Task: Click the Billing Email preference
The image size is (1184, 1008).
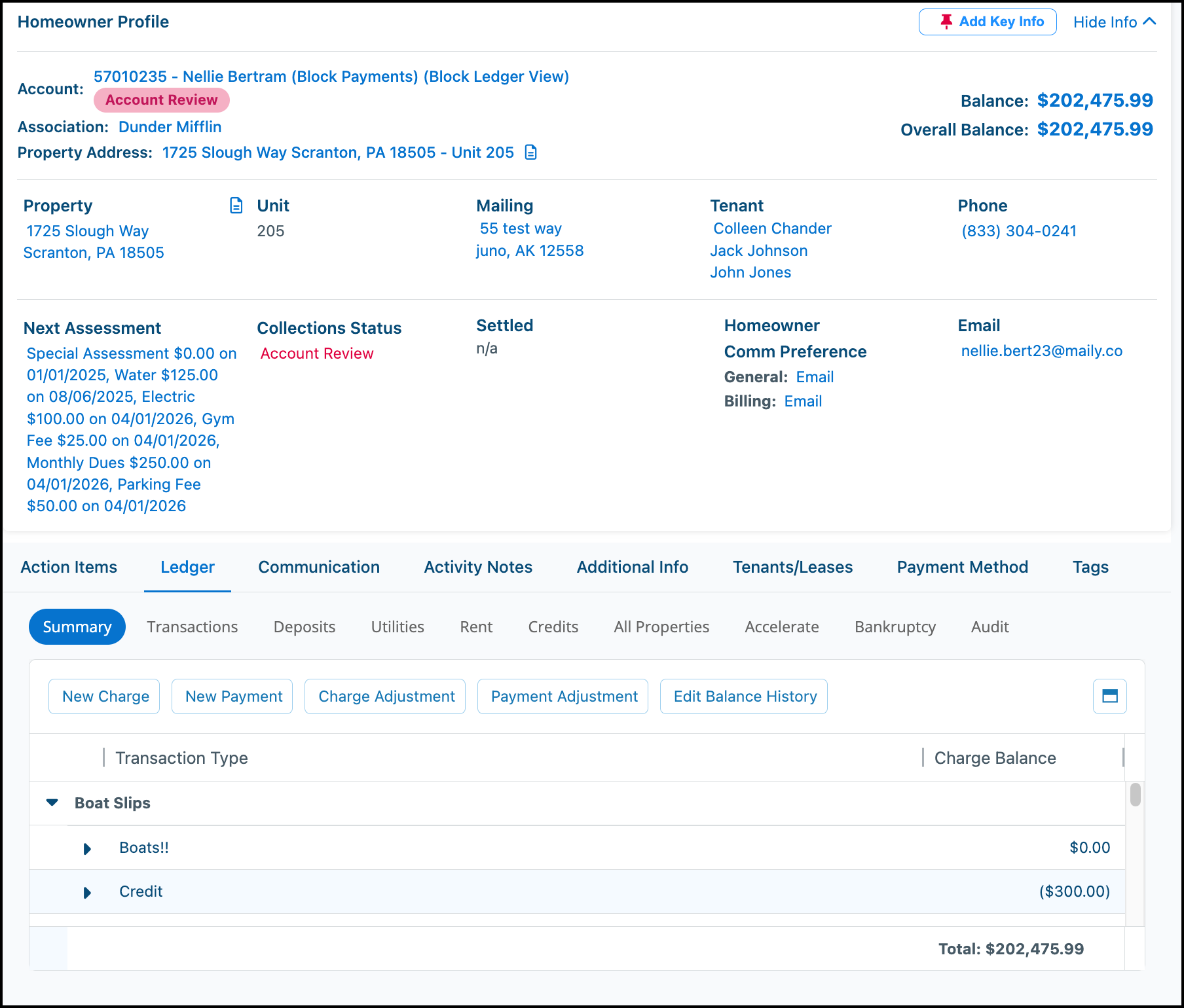Action: pos(803,401)
